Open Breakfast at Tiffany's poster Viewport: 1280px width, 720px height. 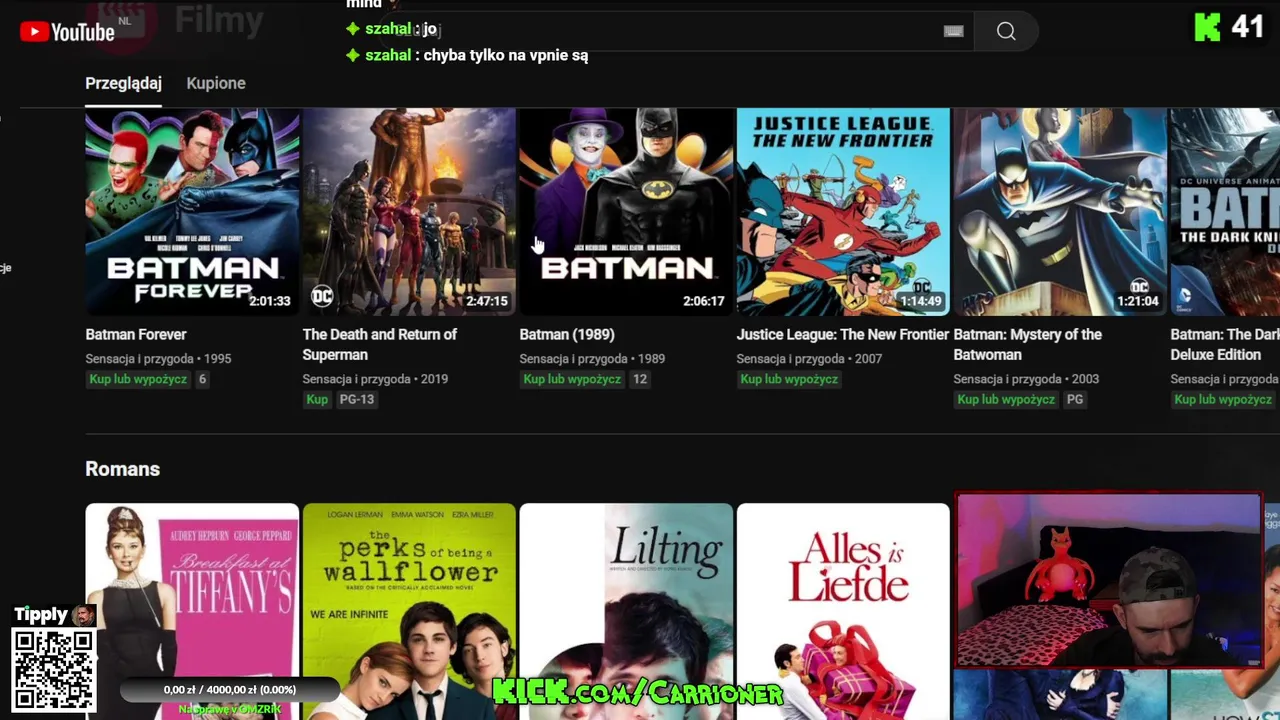click(192, 611)
